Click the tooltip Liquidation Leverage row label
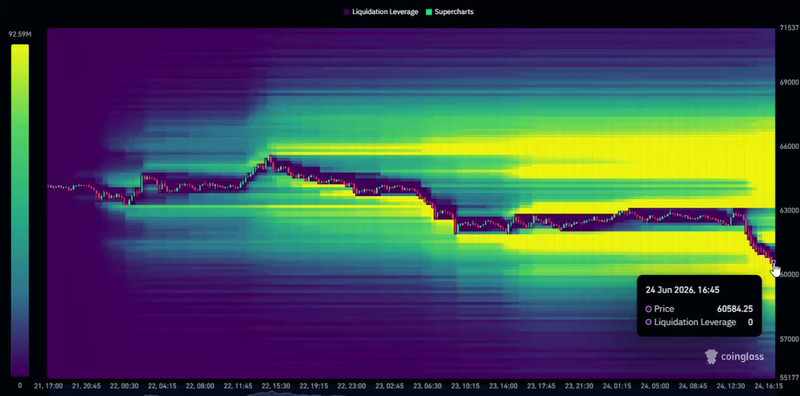Viewport: 800px width, 396px height. click(695, 322)
